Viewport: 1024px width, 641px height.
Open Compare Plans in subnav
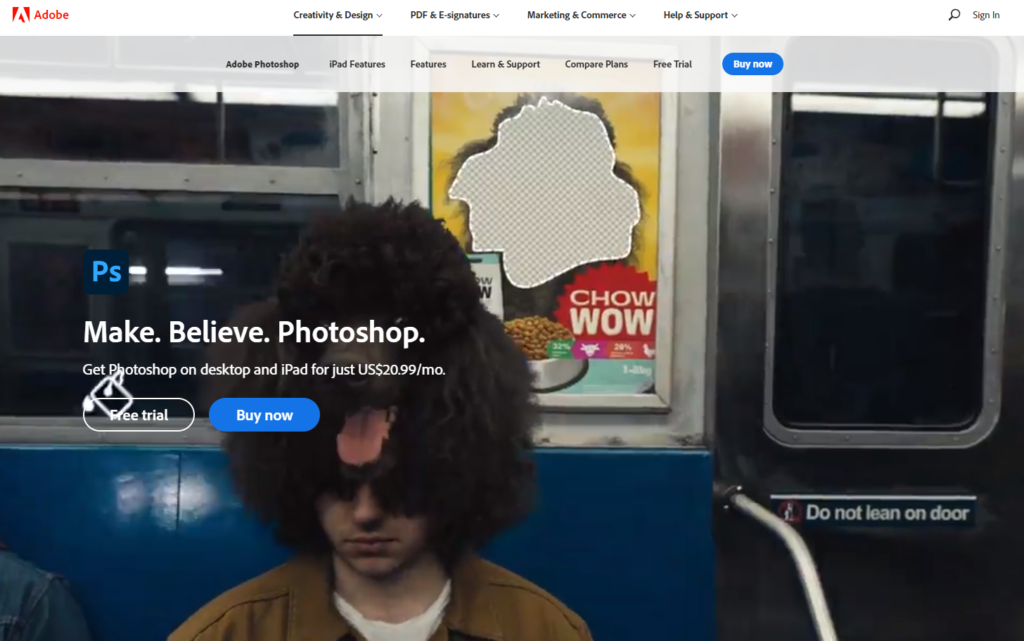596,64
